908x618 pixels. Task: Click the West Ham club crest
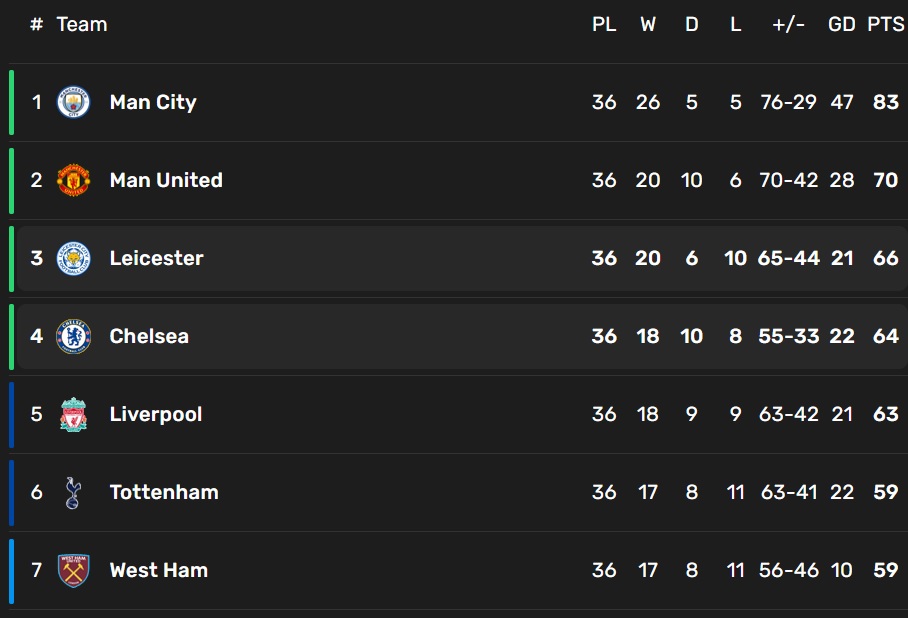(x=73, y=570)
